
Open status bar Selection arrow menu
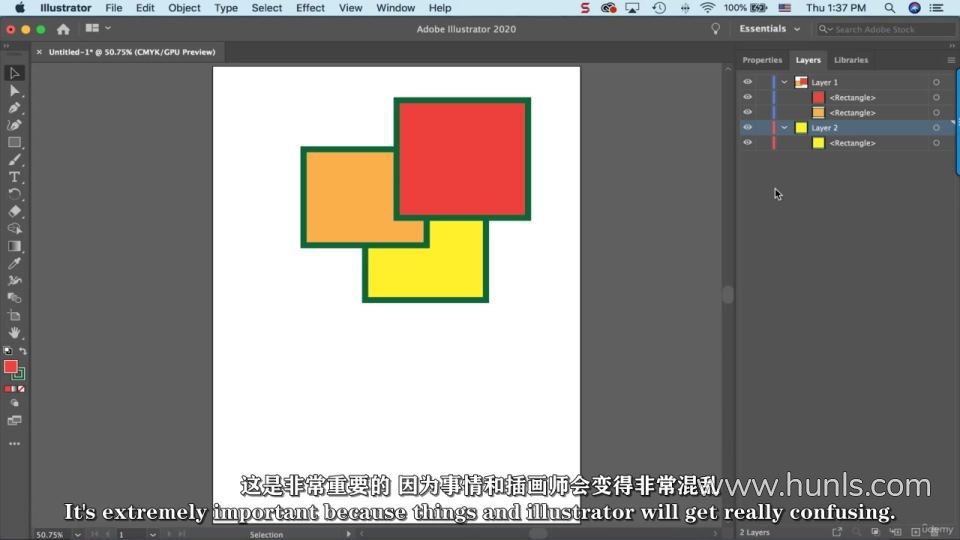[x=348, y=534]
